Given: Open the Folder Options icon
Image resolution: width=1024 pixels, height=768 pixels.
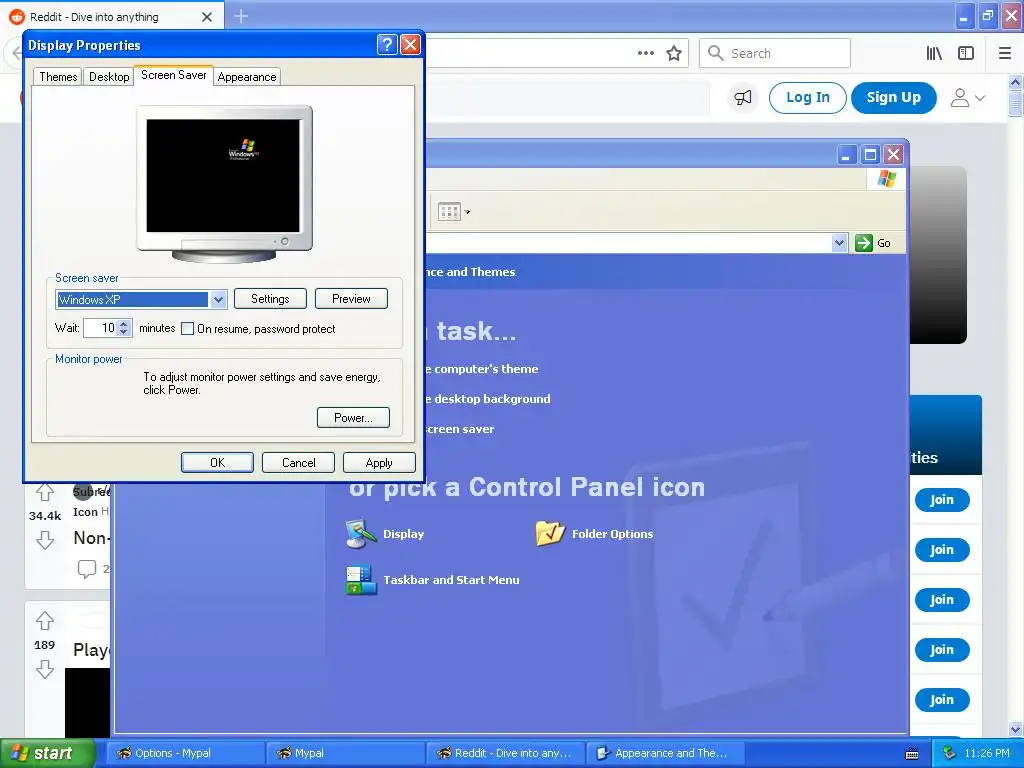Looking at the screenshot, I should point(594,534).
